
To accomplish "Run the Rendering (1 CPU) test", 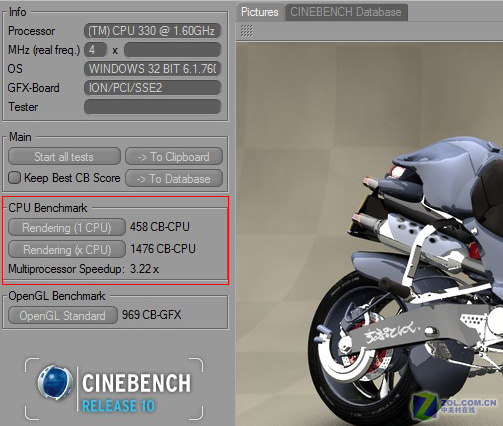I will [67, 228].
